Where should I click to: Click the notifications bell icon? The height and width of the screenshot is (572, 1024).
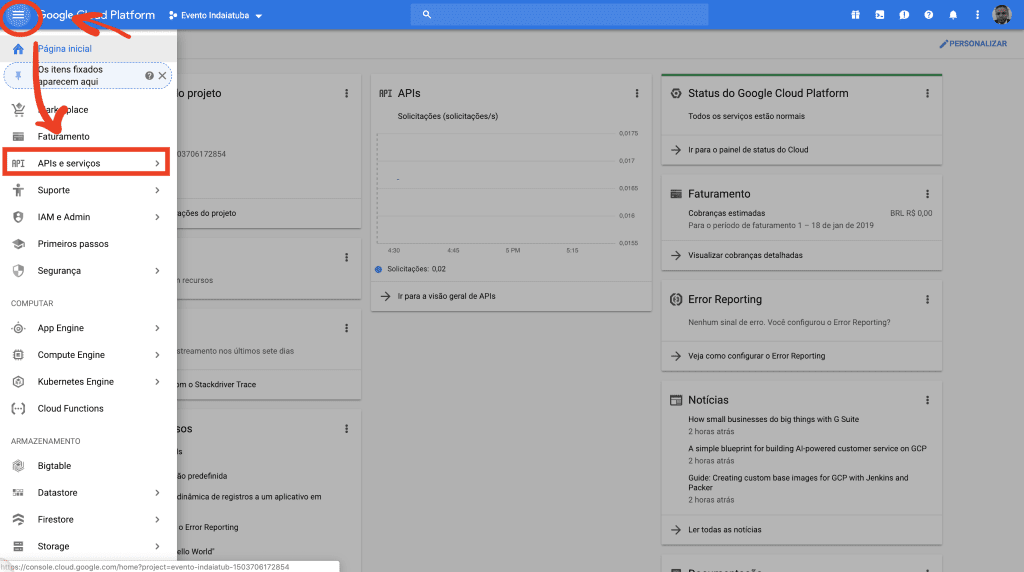pyautogui.click(x=953, y=15)
